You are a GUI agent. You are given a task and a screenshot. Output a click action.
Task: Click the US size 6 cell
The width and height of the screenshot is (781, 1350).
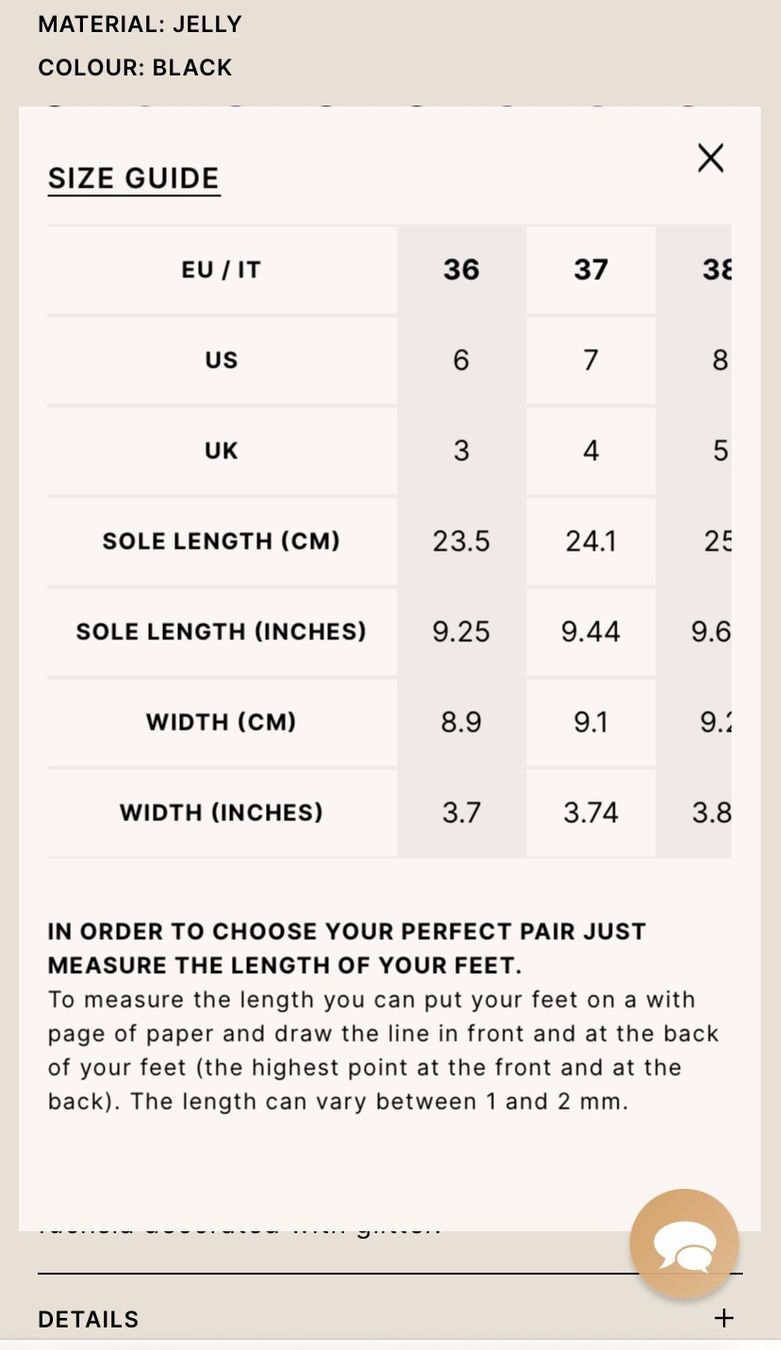pos(461,360)
